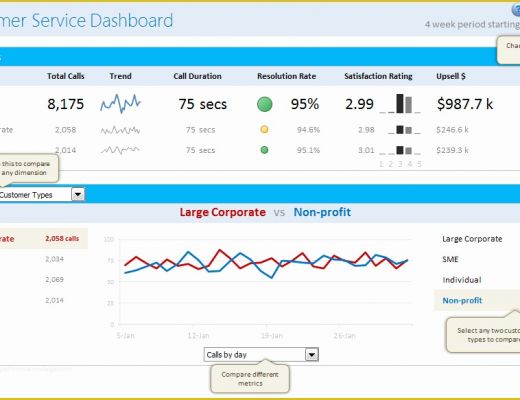Click the Trend column header

[120, 76]
